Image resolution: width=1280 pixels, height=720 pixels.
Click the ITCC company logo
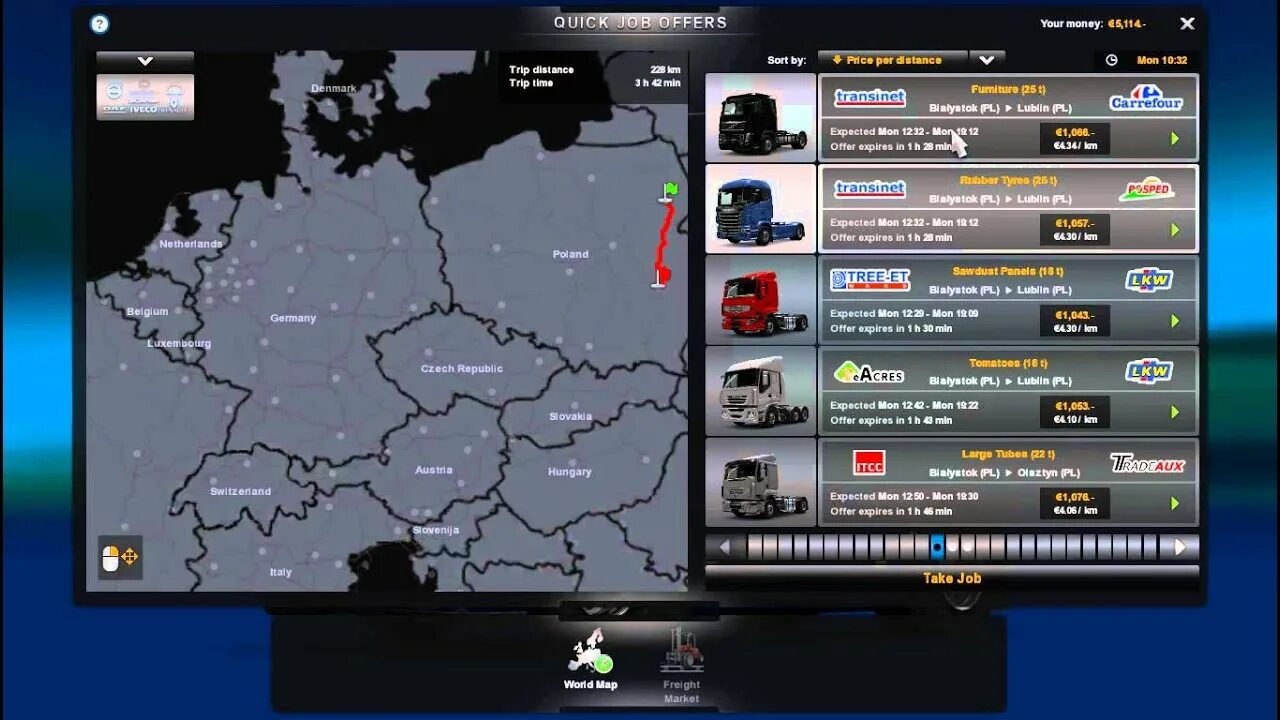pyautogui.click(x=869, y=463)
